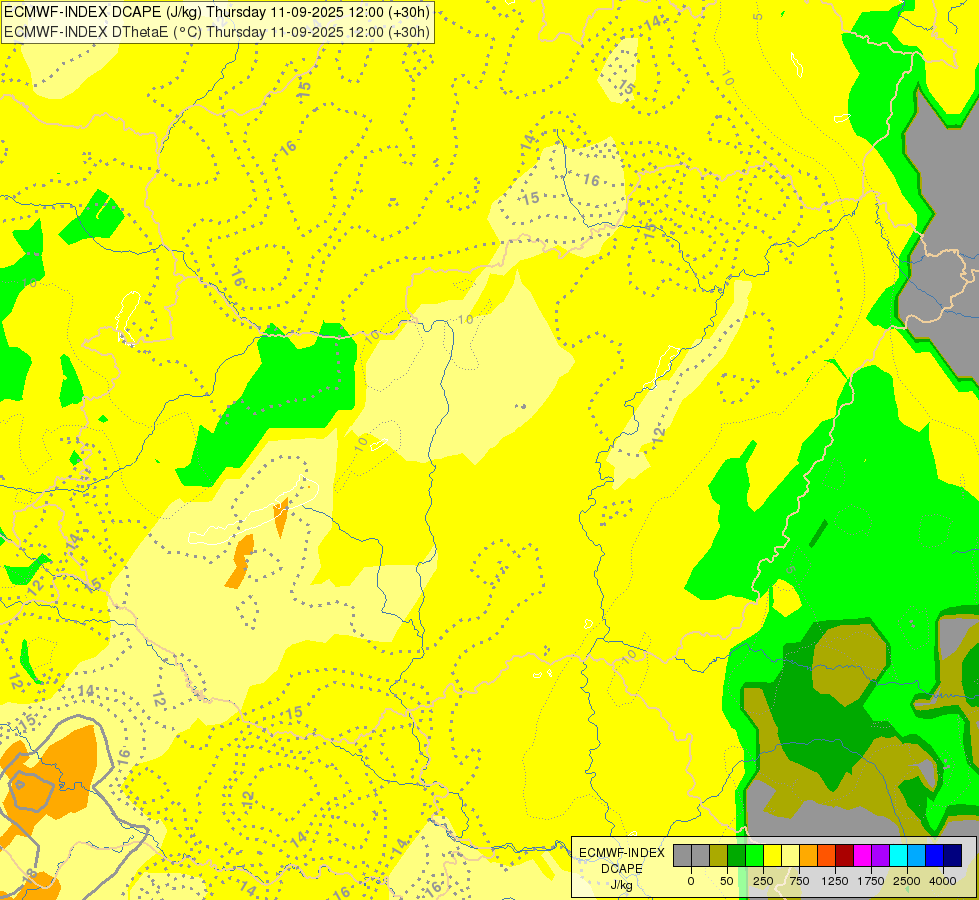Viewport: 979px width, 900px height.
Task: Click the legend value 750
Action: click(x=799, y=881)
